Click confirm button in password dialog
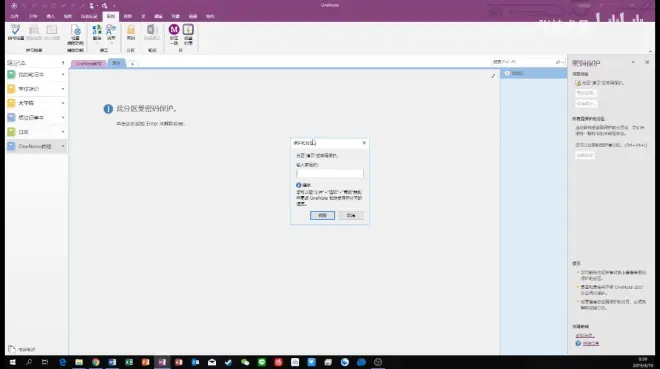Image resolution: width=660 pixels, height=369 pixels. (322, 215)
